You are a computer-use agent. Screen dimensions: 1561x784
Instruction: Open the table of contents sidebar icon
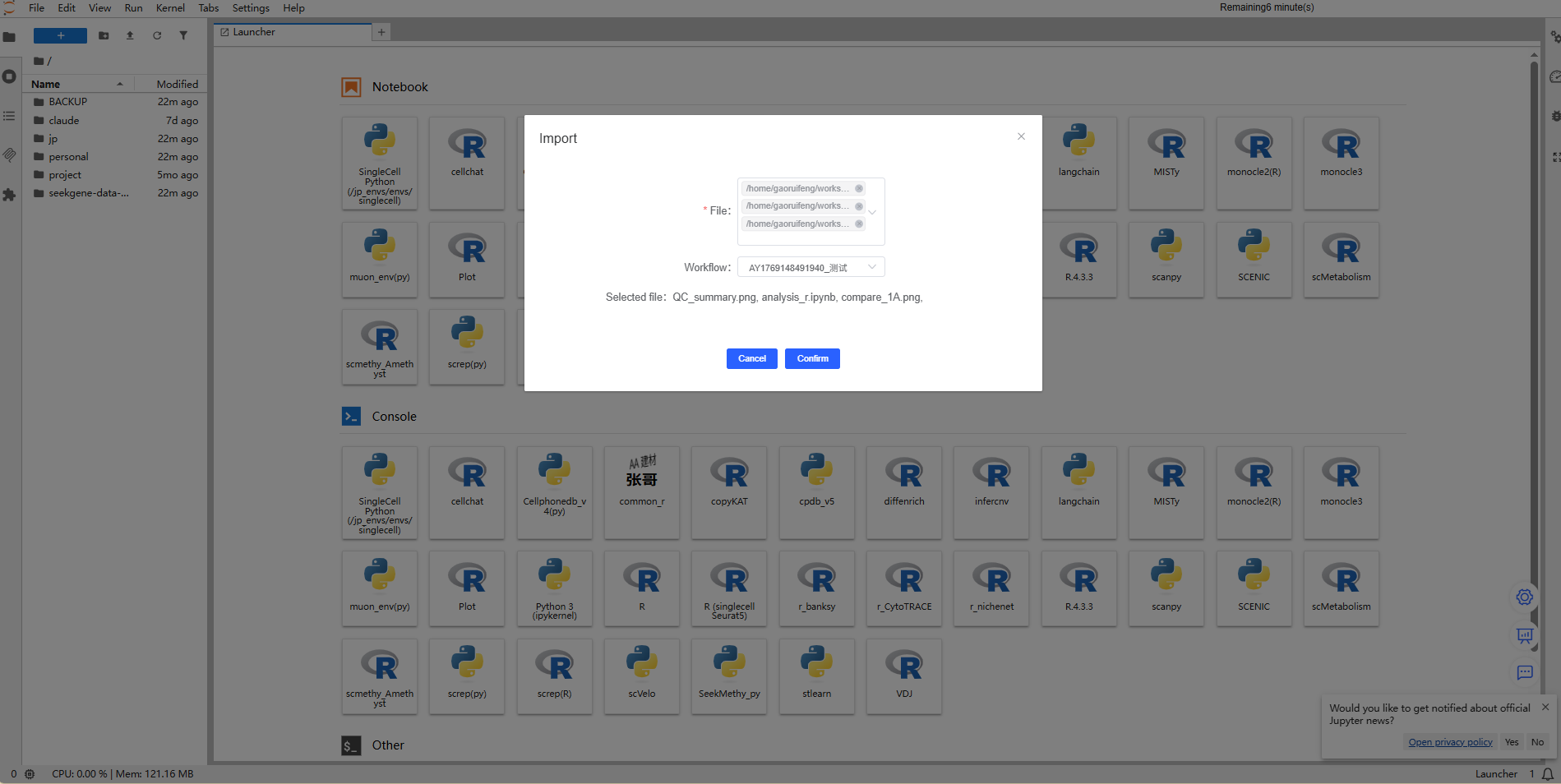[9, 116]
